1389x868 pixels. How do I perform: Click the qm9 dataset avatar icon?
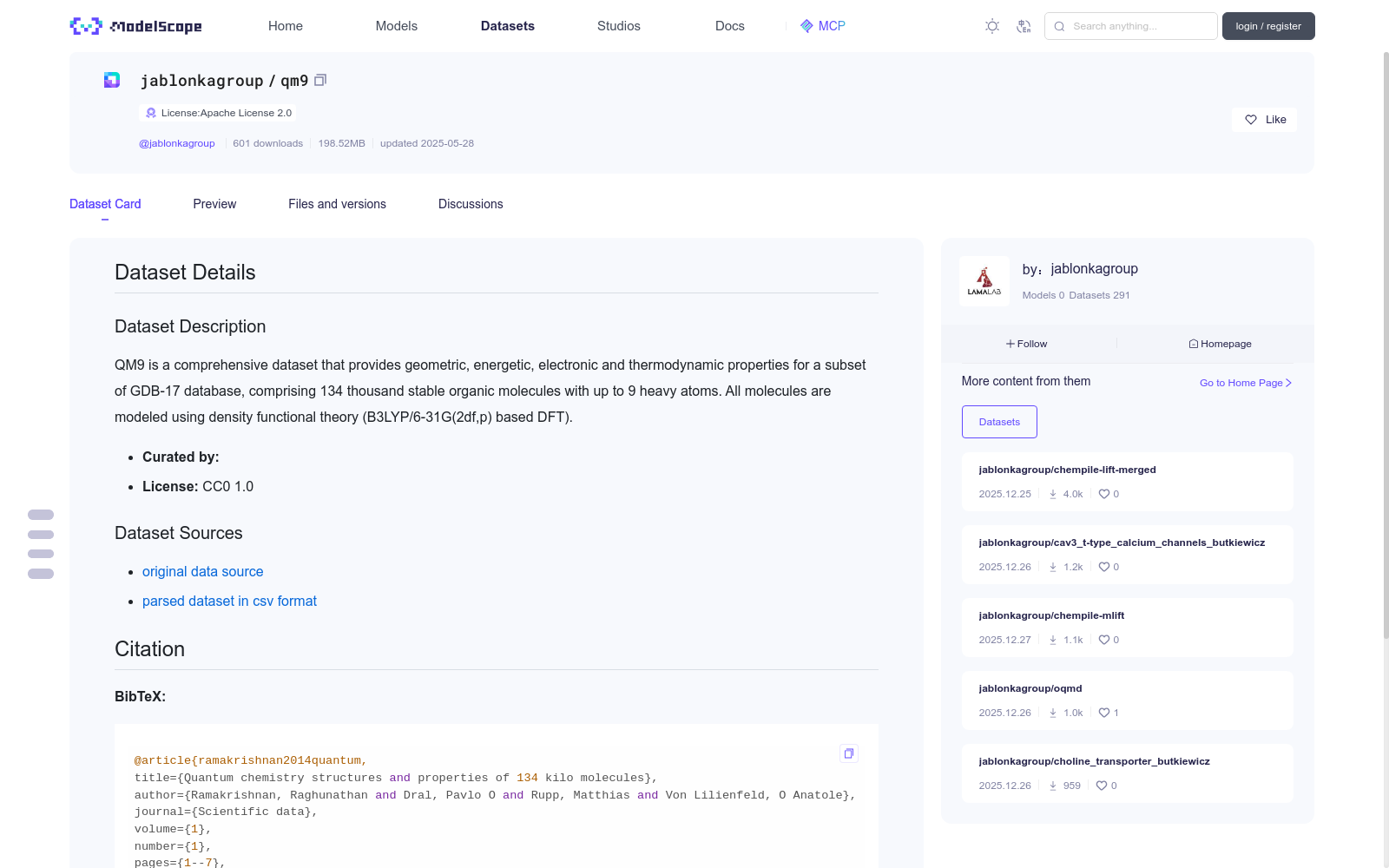112,80
